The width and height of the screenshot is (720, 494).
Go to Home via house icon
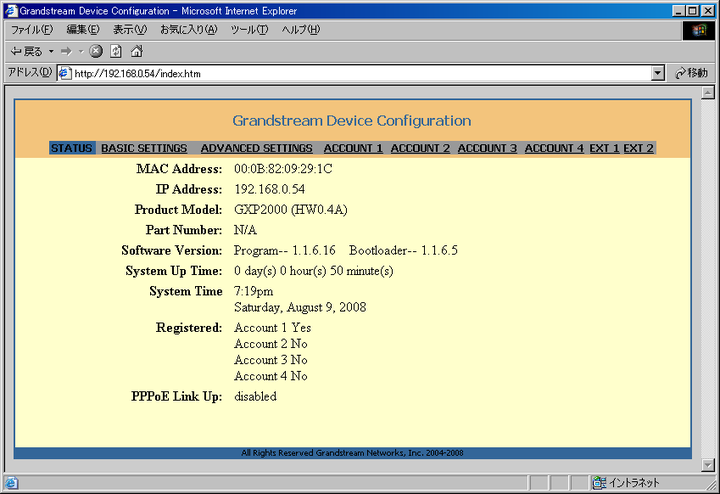point(136,51)
